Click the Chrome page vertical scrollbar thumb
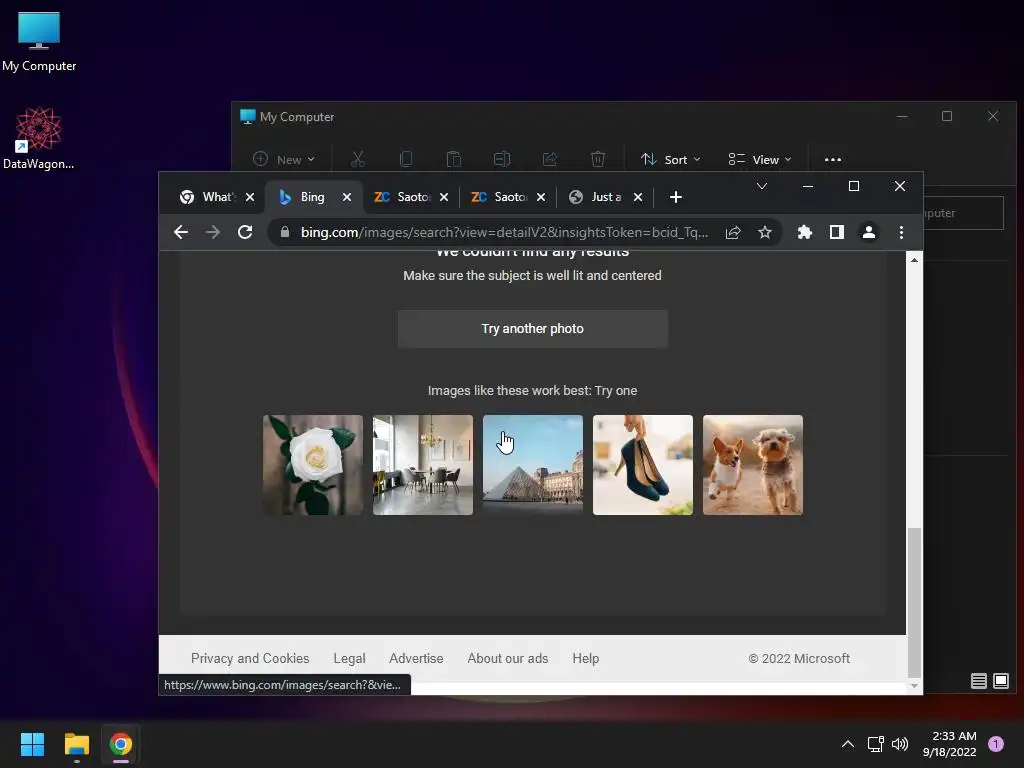Image resolution: width=1024 pixels, height=768 pixels. tap(914, 603)
